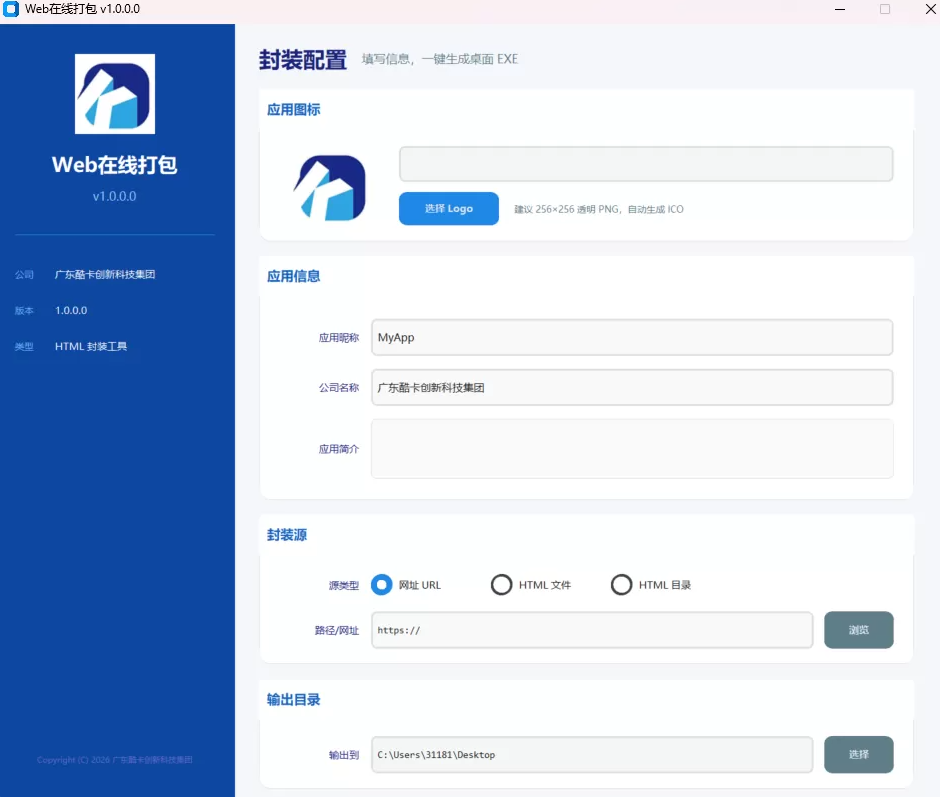Viewport: 940px width, 806px height.
Task: Click the logo path input field
Action: pyautogui.click(x=646, y=164)
